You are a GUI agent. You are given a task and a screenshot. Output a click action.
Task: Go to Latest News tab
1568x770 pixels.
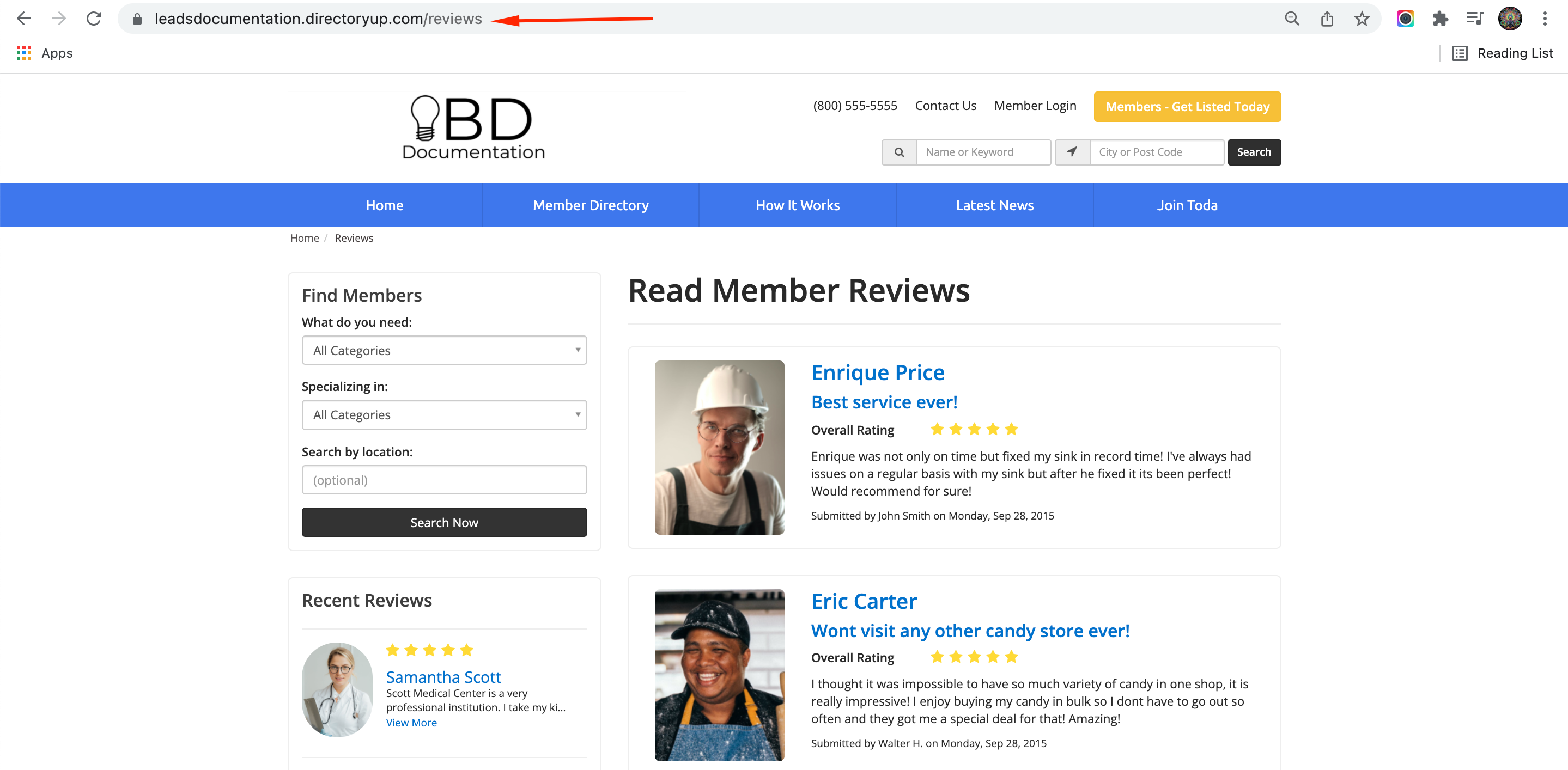click(x=994, y=205)
